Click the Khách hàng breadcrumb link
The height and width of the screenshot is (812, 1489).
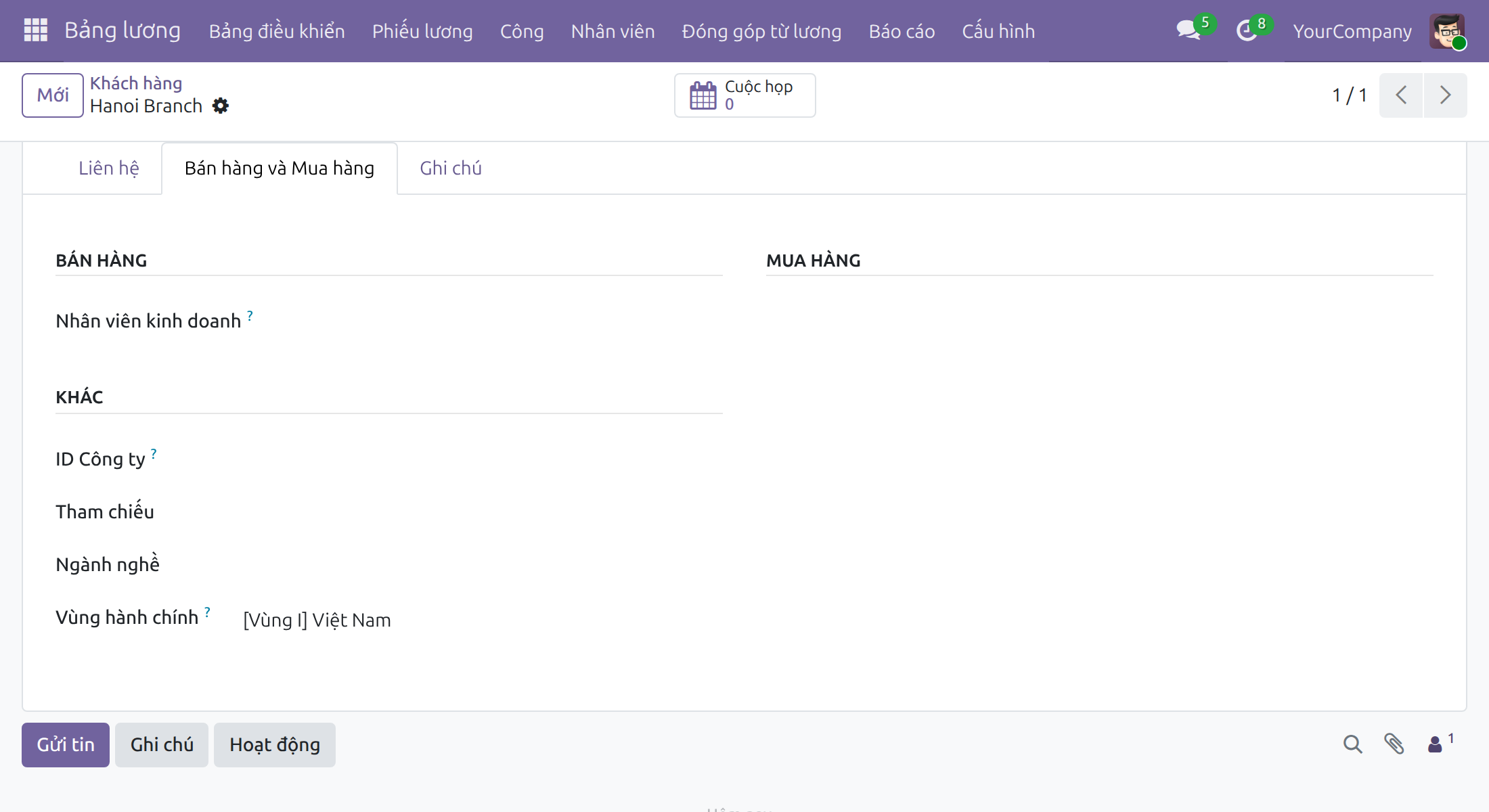tap(136, 83)
